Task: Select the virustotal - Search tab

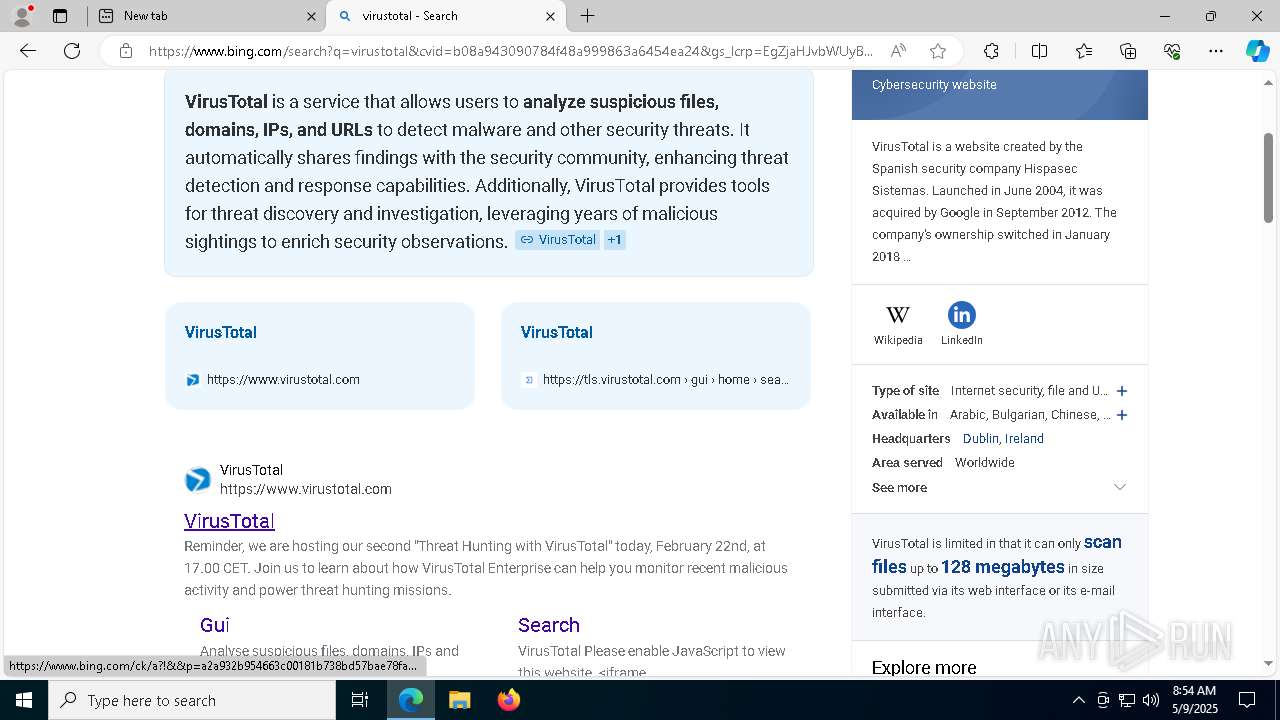Action: pos(445,16)
